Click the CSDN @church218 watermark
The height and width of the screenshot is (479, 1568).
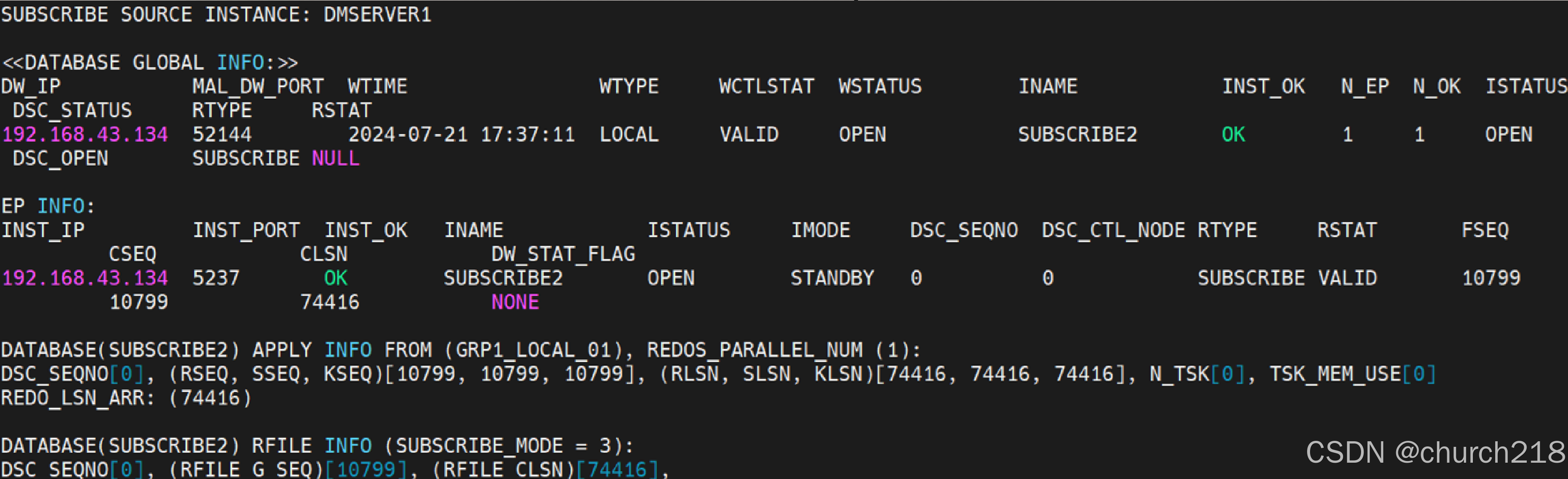click(x=1435, y=453)
